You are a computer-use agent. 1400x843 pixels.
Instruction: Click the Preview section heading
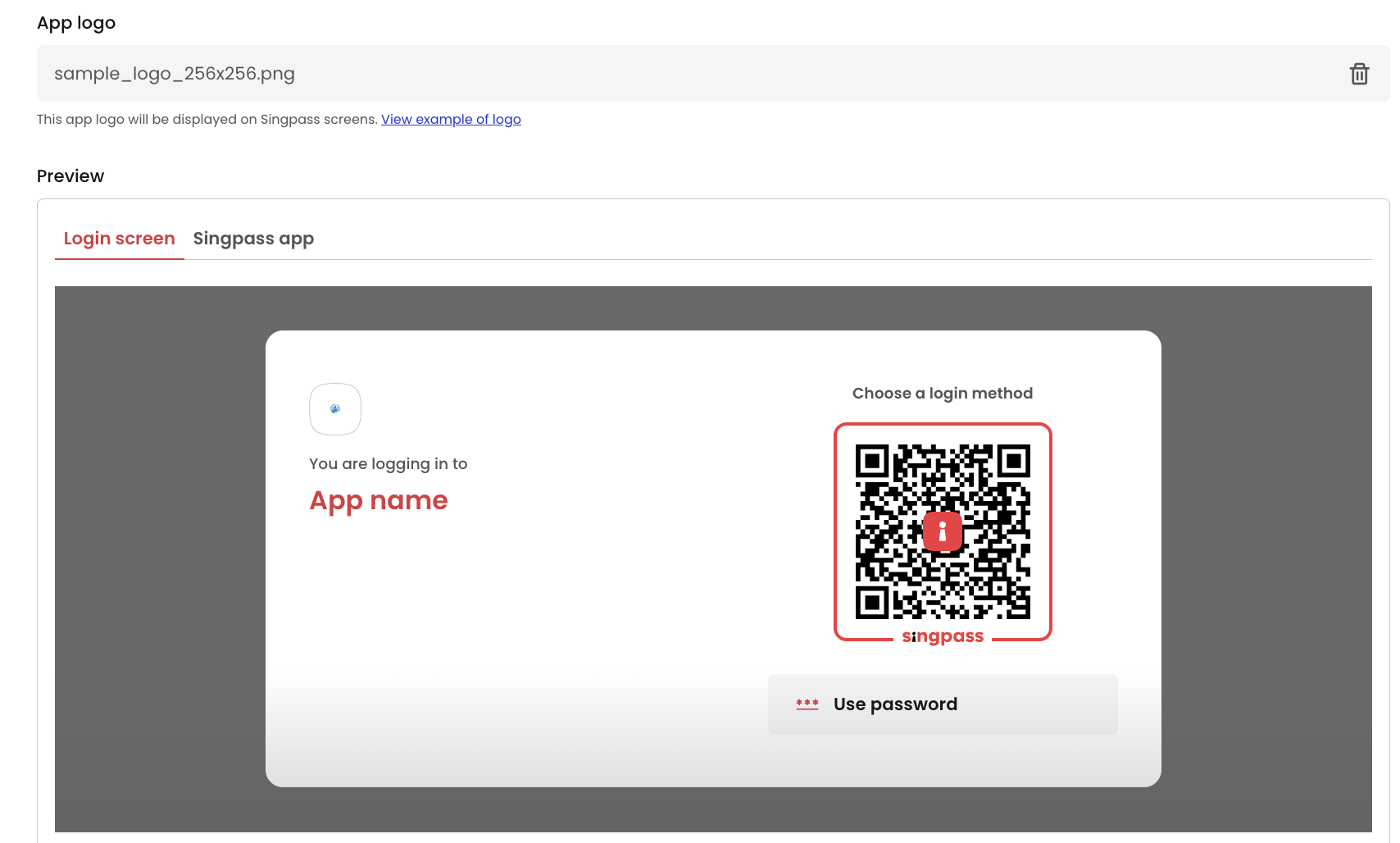click(x=70, y=176)
